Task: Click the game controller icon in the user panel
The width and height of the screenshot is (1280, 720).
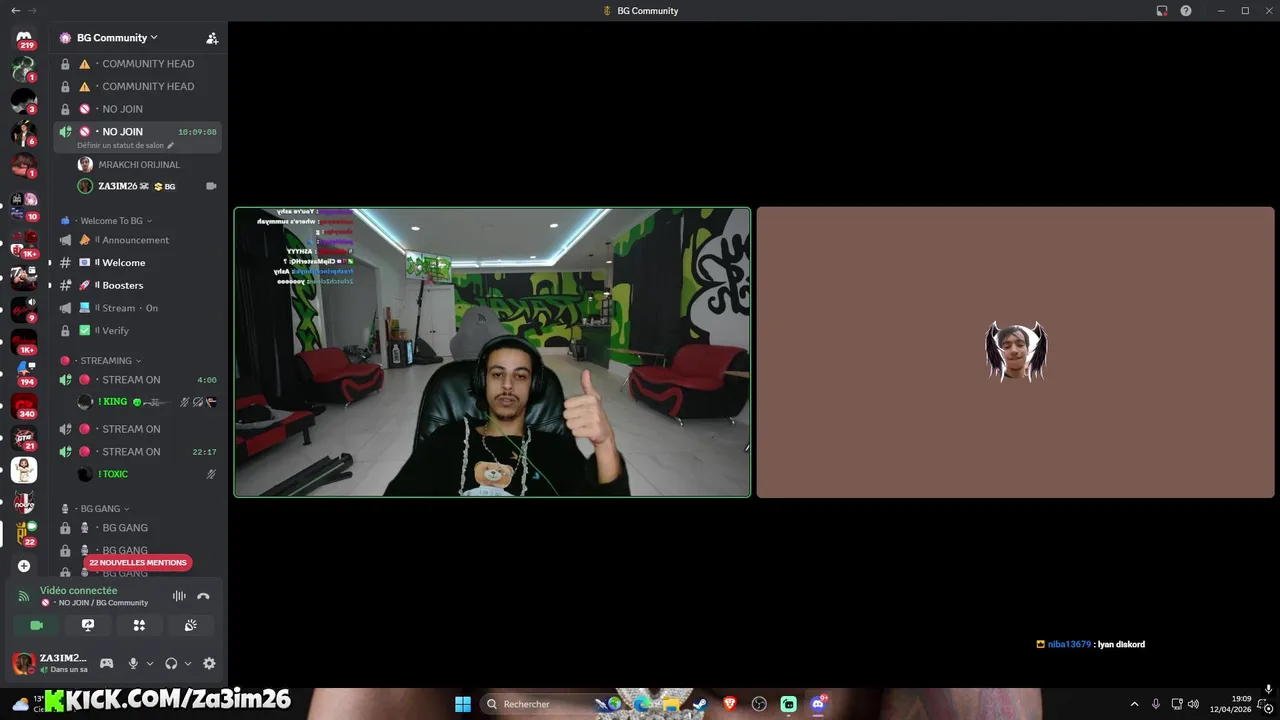Action: (106, 663)
